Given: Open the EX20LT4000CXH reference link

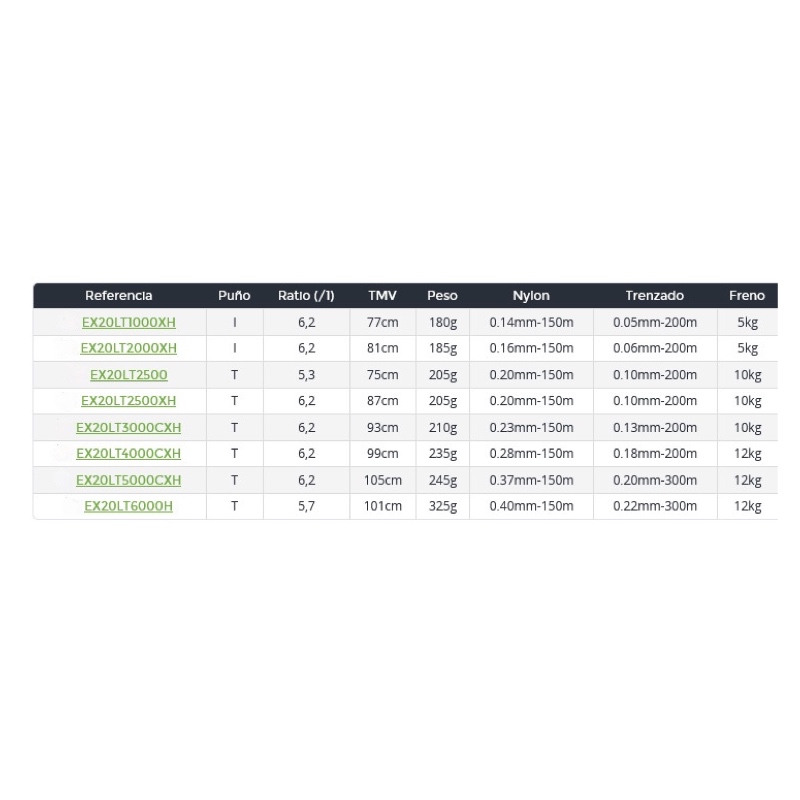Looking at the screenshot, I should coord(129,454).
